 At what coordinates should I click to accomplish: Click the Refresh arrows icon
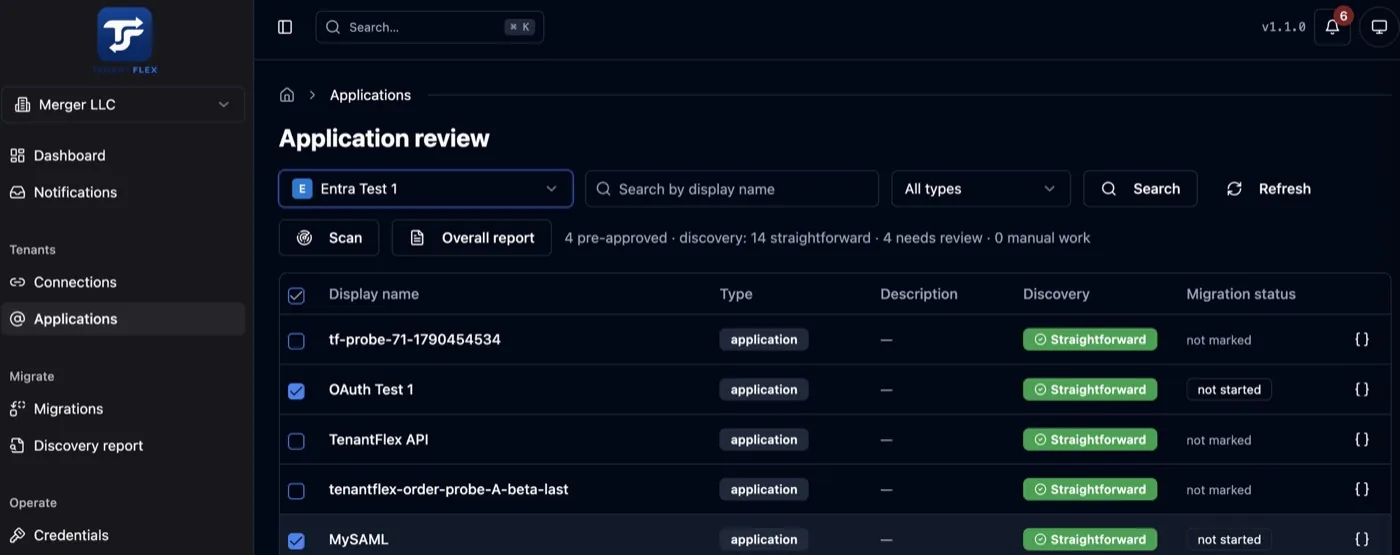coord(1234,189)
